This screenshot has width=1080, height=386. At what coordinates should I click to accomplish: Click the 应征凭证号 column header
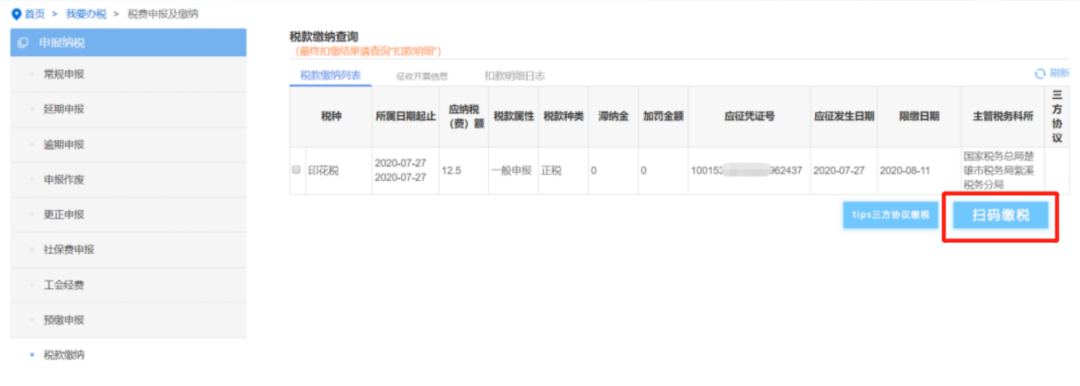pyautogui.click(x=749, y=116)
